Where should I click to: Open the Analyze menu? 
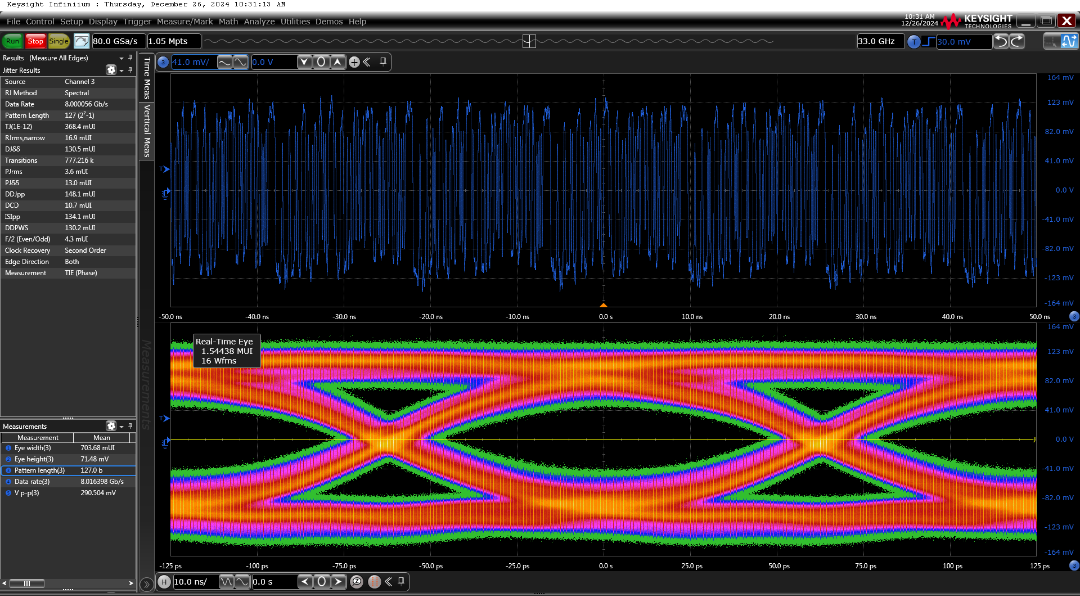pyautogui.click(x=258, y=21)
